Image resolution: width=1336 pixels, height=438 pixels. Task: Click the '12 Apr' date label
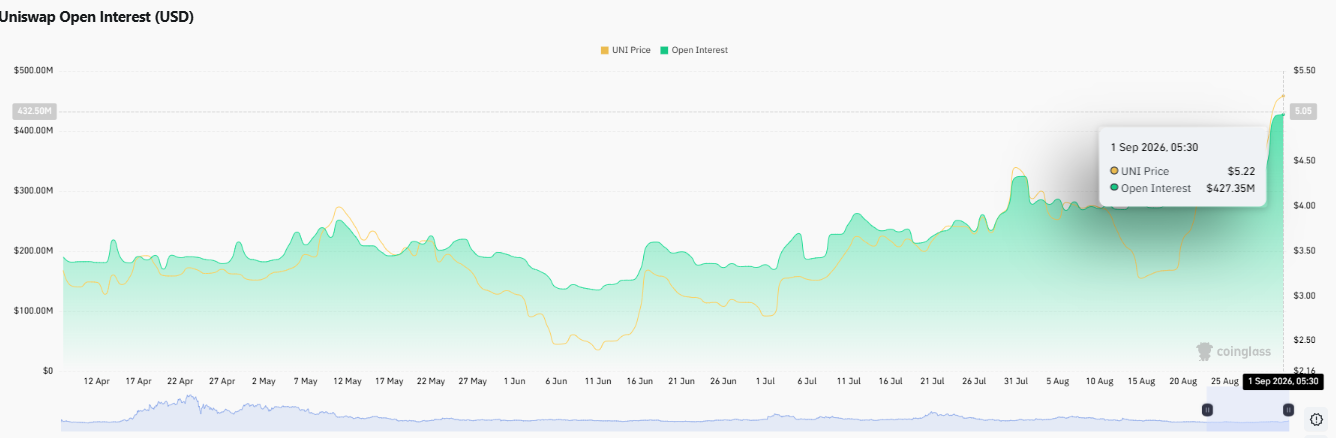(x=96, y=381)
